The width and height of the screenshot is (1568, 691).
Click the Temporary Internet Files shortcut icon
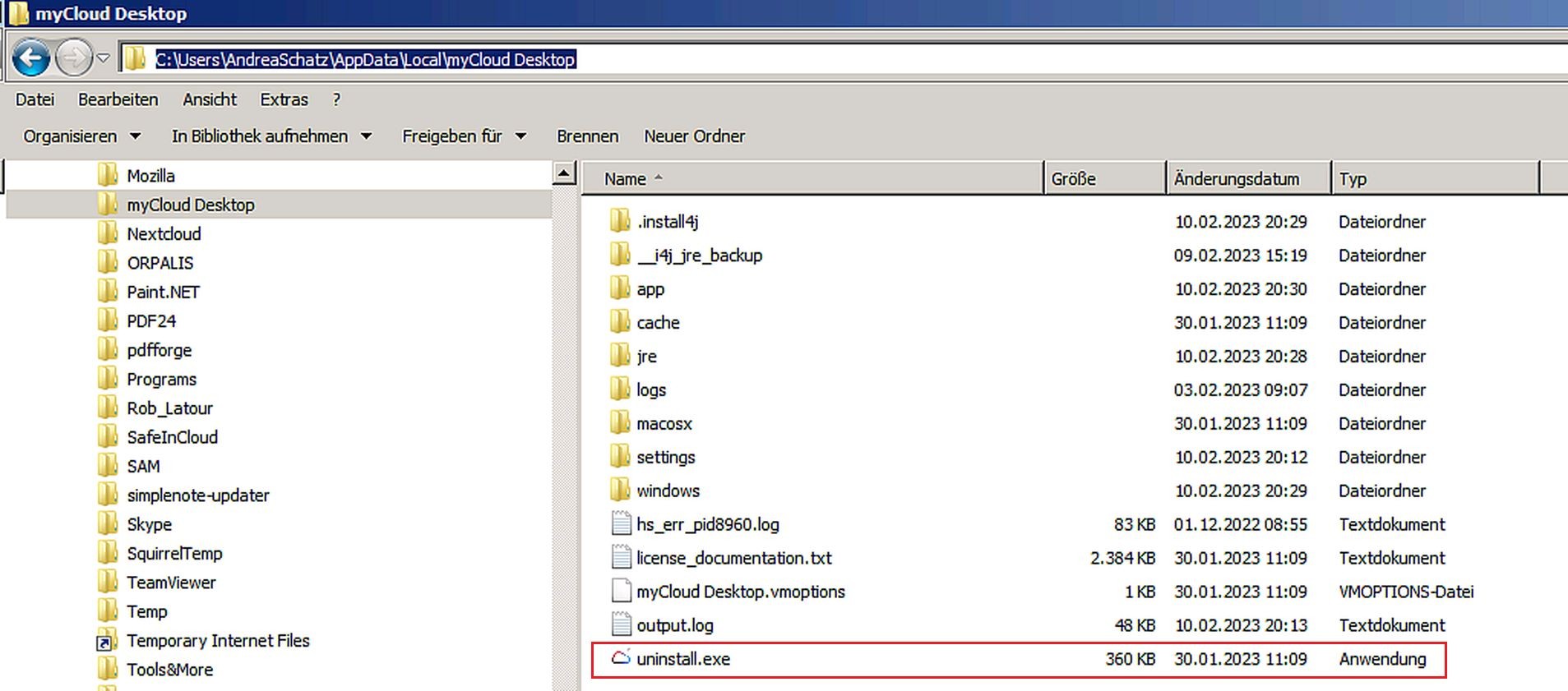pyautogui.click(x=107, y=641)
